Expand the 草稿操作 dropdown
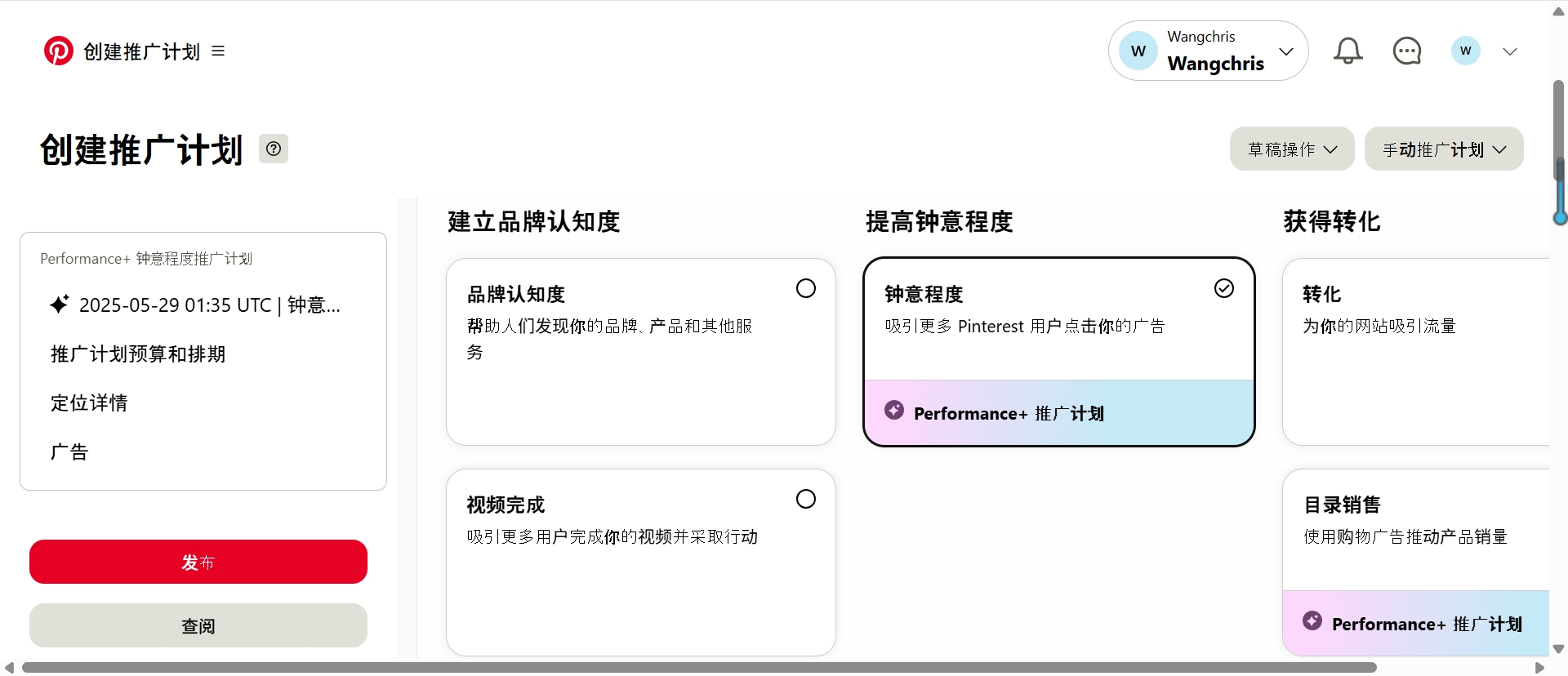 (1291, 149)
